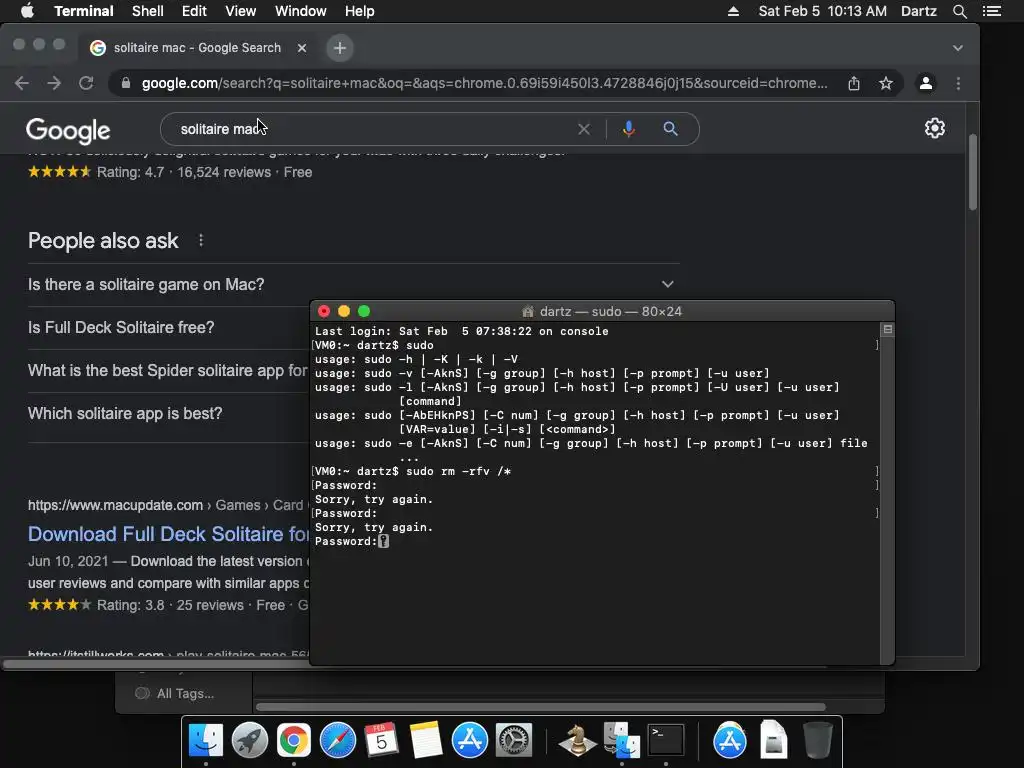Zoom the Terminal window green button
This screenshot has height=768, width=1024.
coord(364,311)
